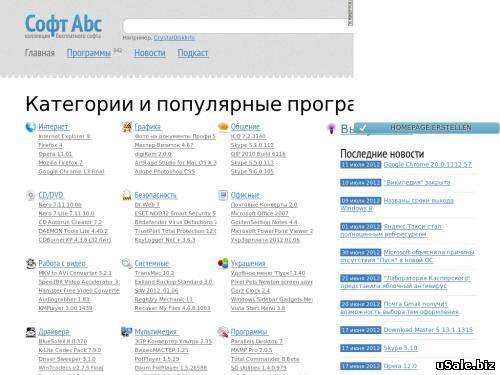Viewport: 500px width, 375px height.
Task: Open the Microsoft Office 2007 link
Action: tap(260, 213)
